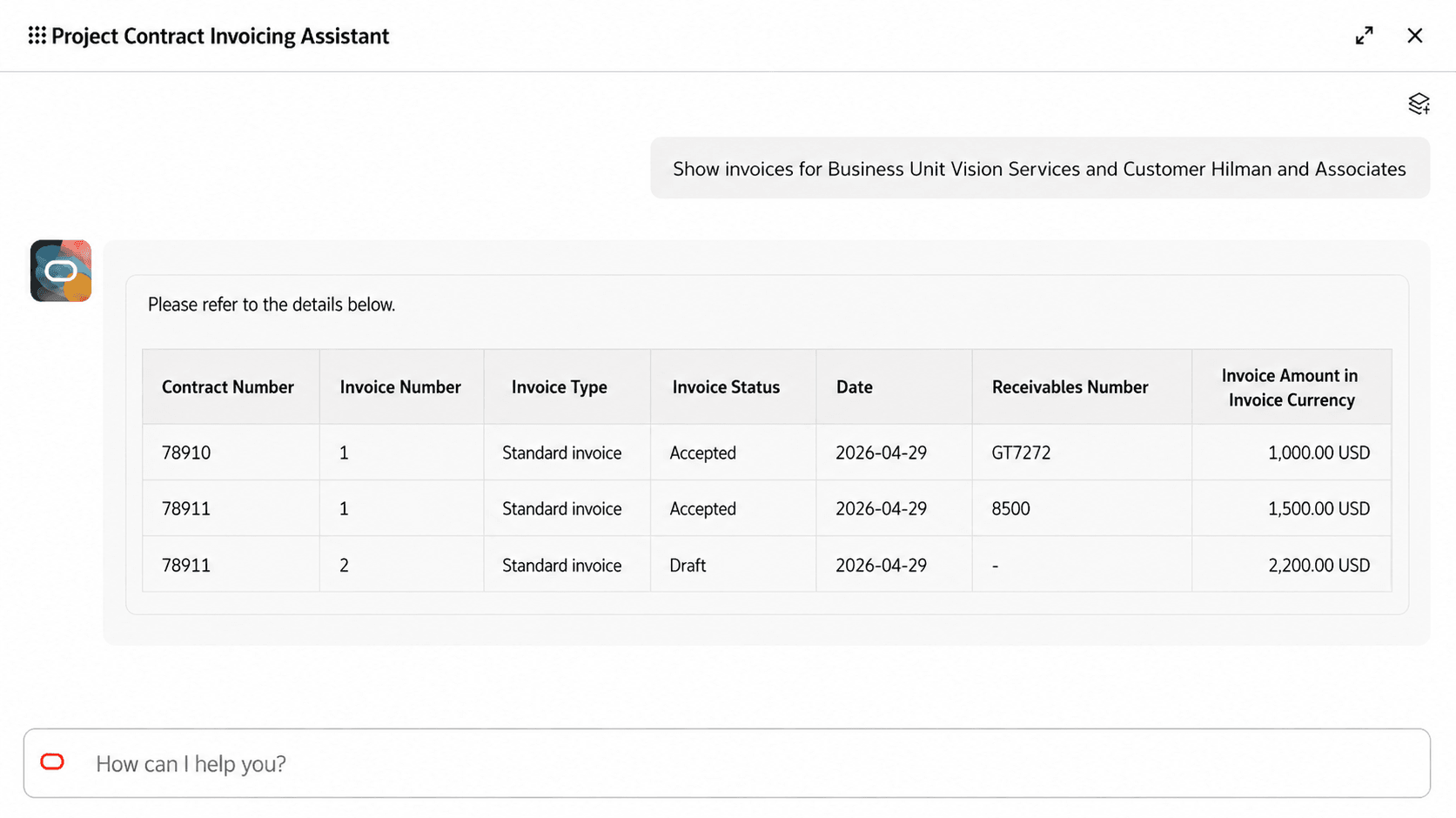Click 'Please refer to the details below.' text
1456x818 pixels.
pos(272,305)
